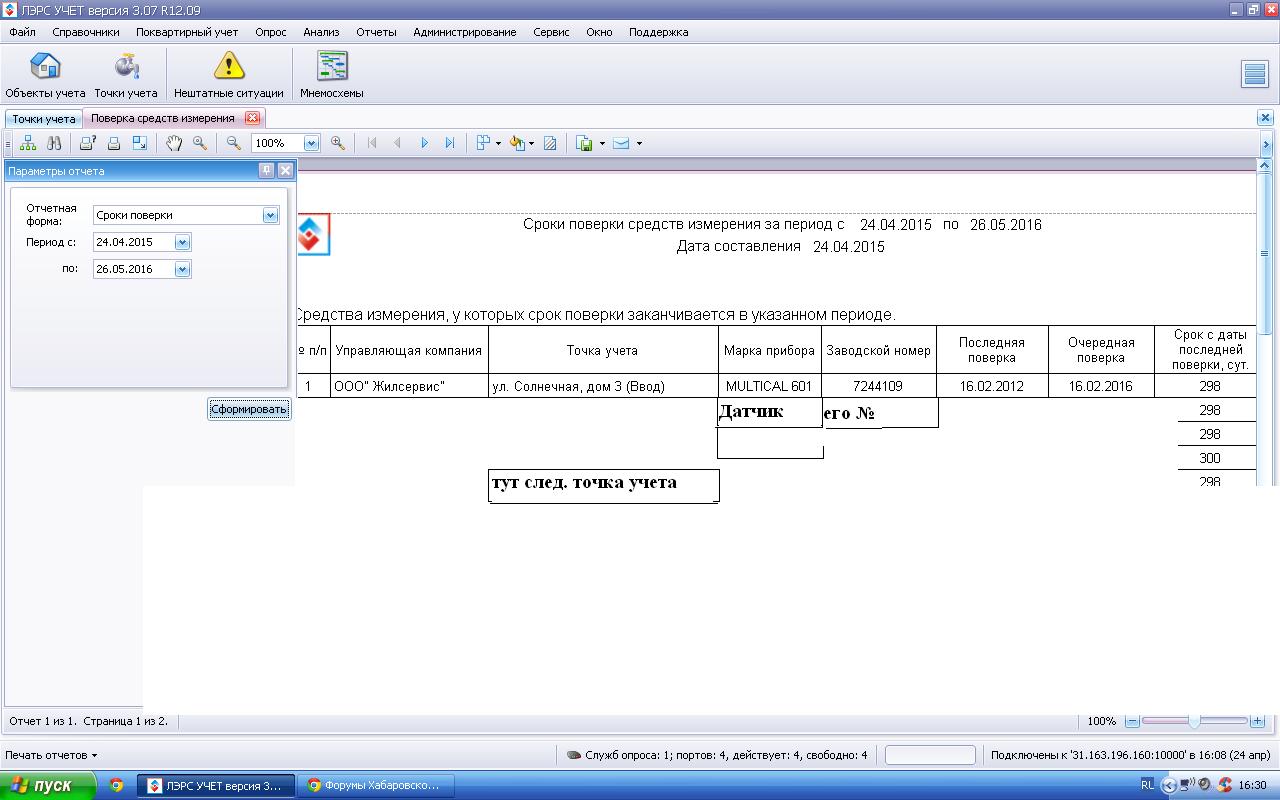The height and width of the screenshot is (800, 1280).
Task: Click the ООО" Жилсервис" cell
Action: [x=409, y=386]
